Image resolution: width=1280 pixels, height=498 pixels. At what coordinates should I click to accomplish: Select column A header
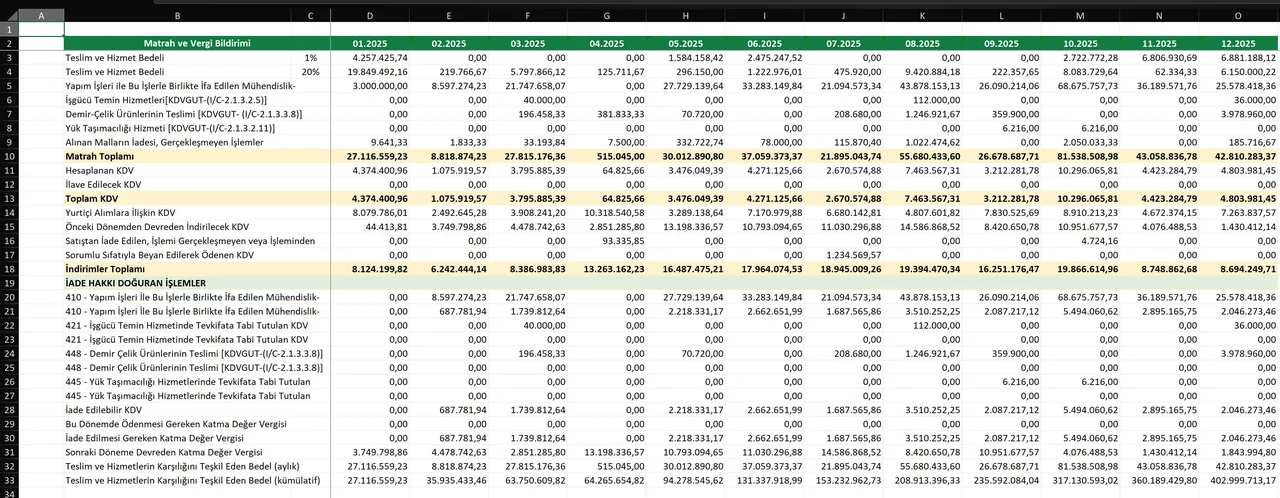40,15
